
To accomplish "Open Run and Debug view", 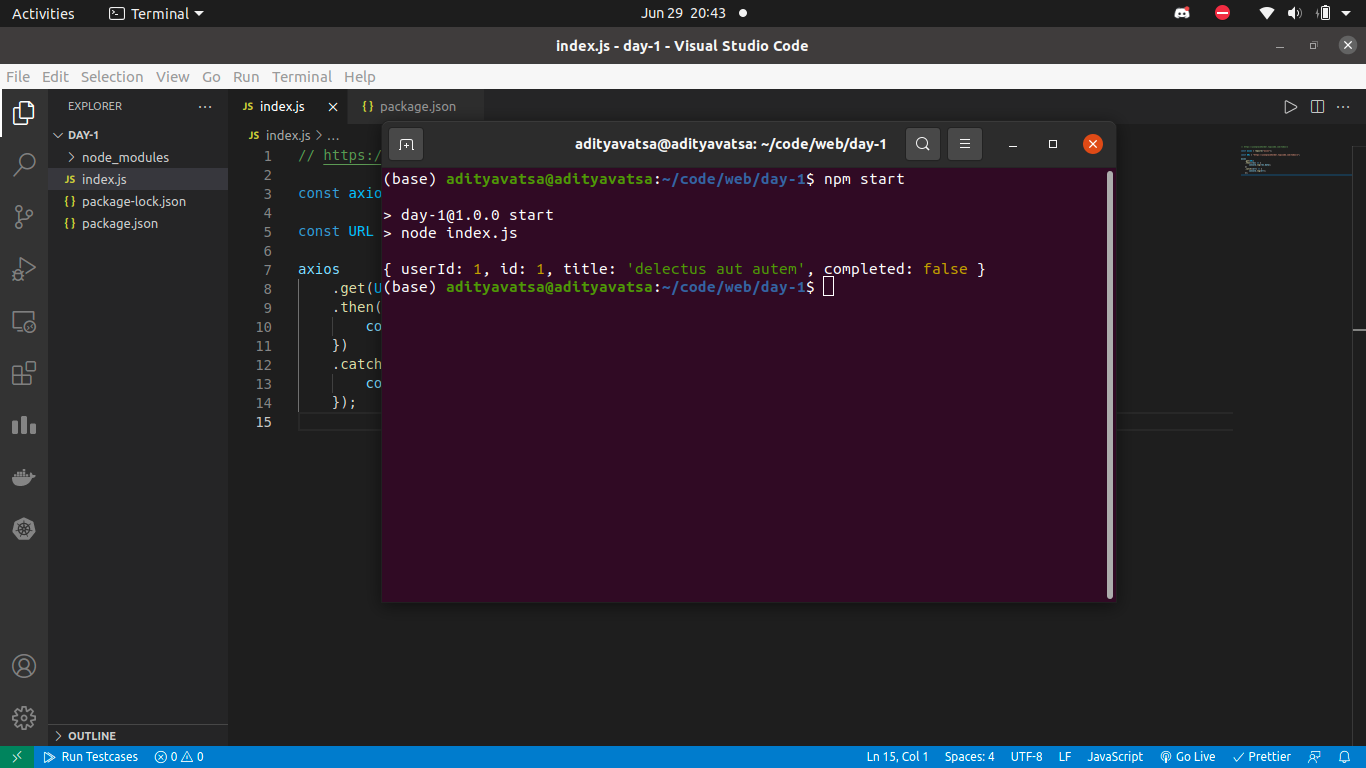I will point(24,268).
